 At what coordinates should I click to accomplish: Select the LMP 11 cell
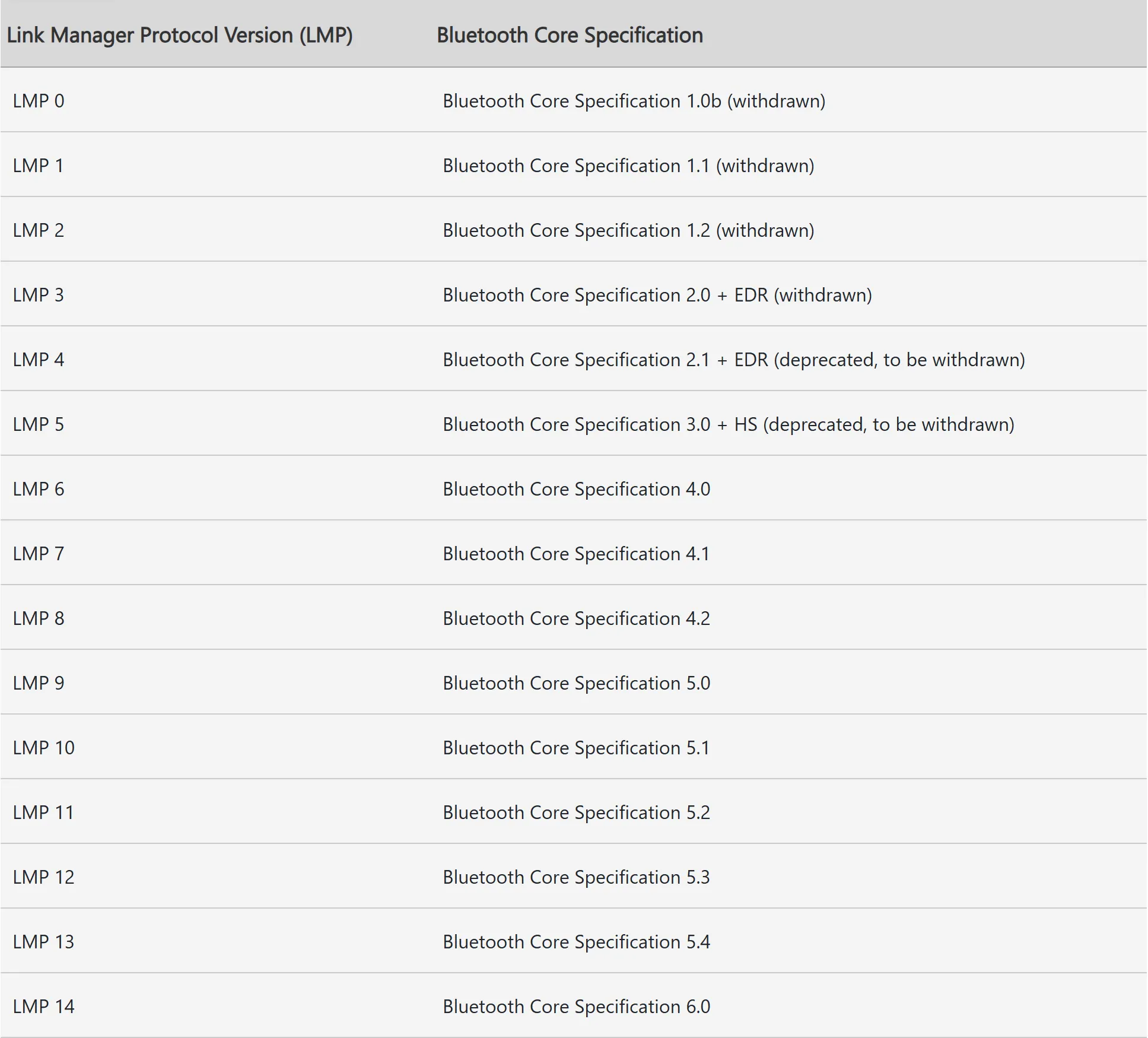pyautogui.click(x=44, y=812)
